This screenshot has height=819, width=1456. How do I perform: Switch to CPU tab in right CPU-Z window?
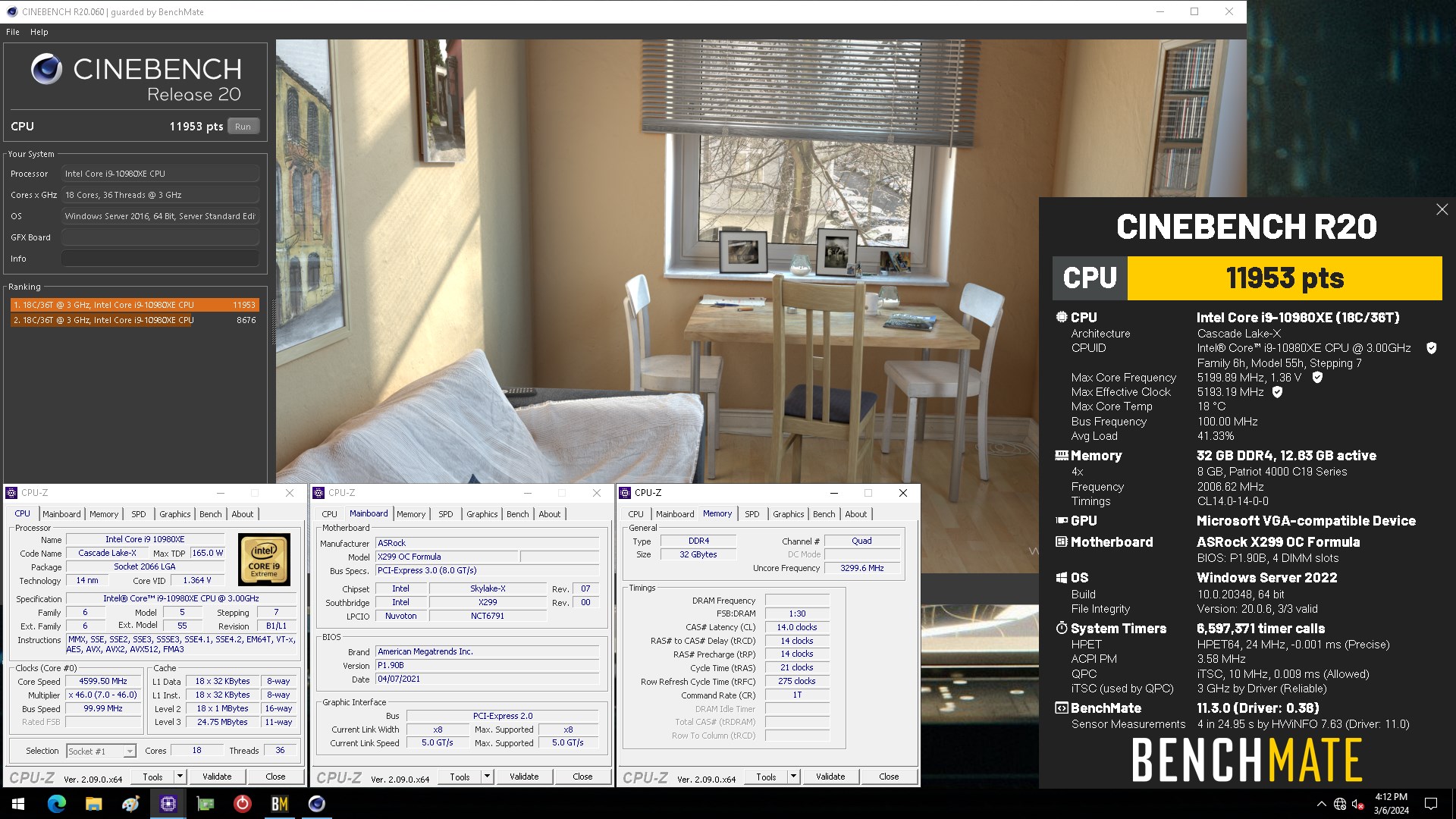pyautogui.click(x=635, y=514)
